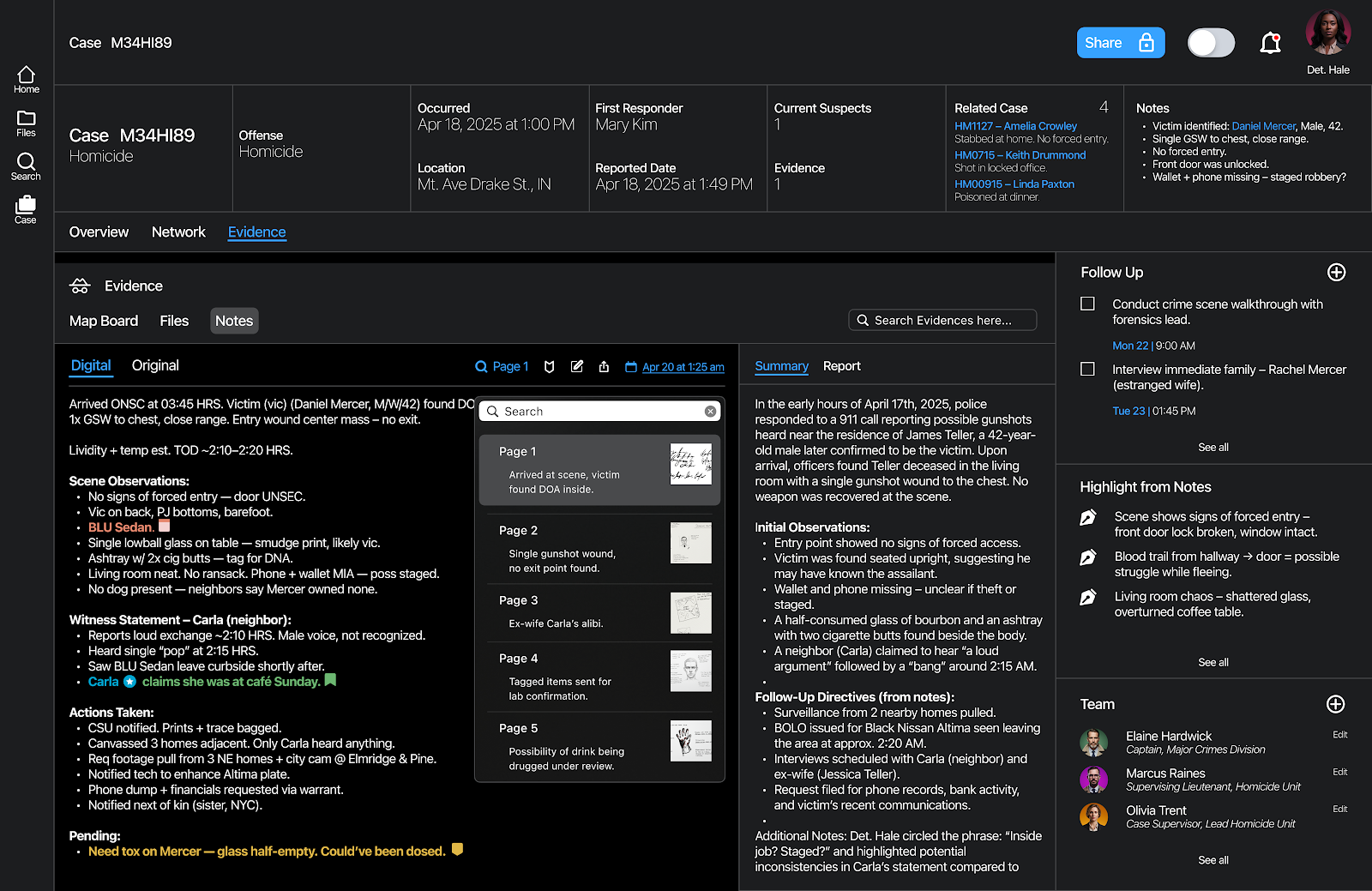Click the page Search field in popup
Image resolution: width=1372 pixels, height=891 pixels.
(x=599, y=412)
